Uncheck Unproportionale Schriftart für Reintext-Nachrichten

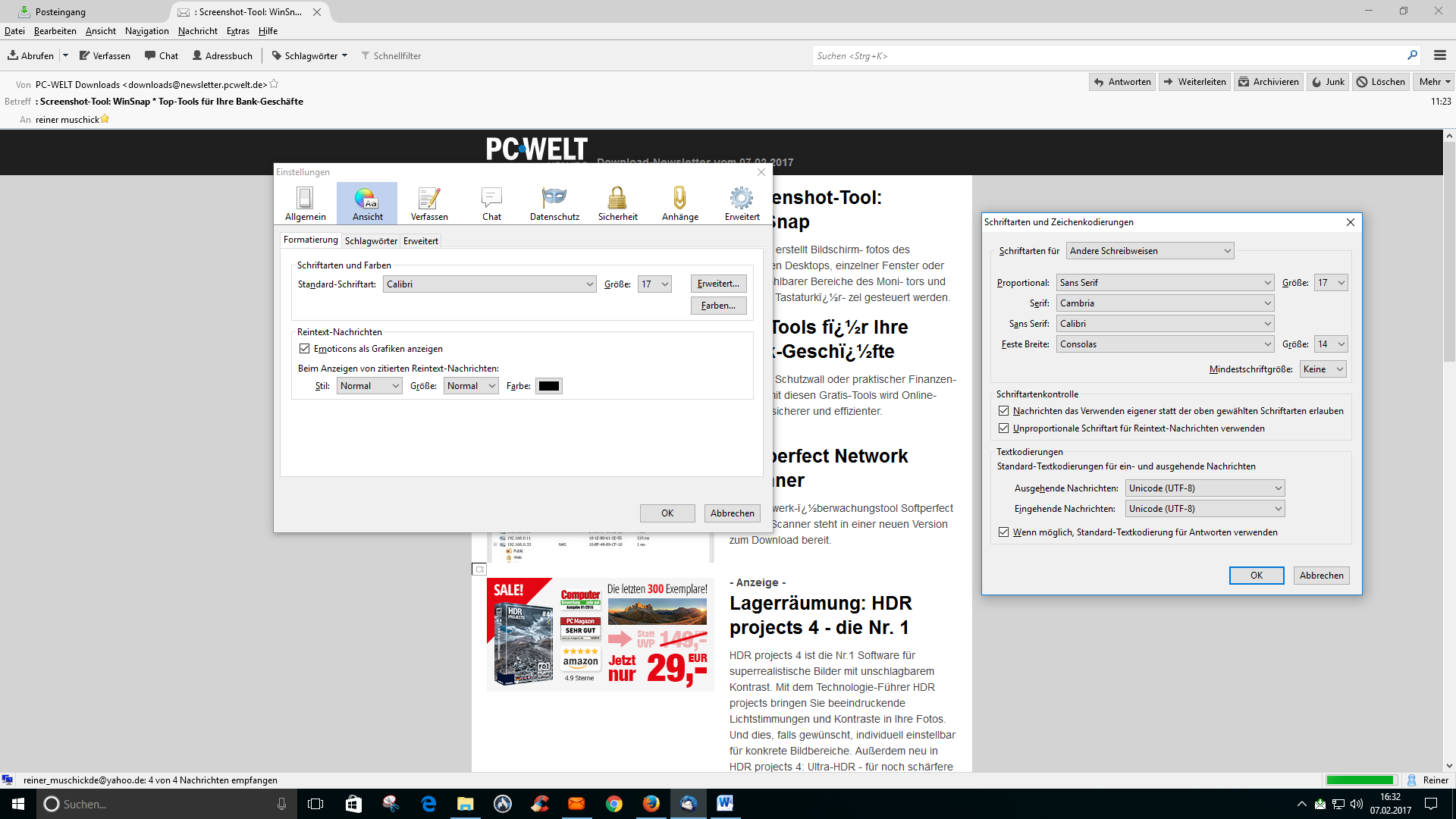[1004, 428]
